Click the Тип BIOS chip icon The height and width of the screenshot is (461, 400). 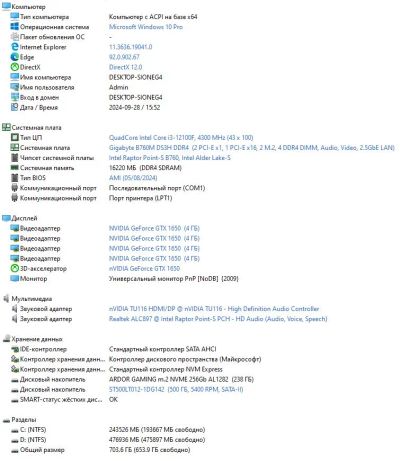click(14, 178)
